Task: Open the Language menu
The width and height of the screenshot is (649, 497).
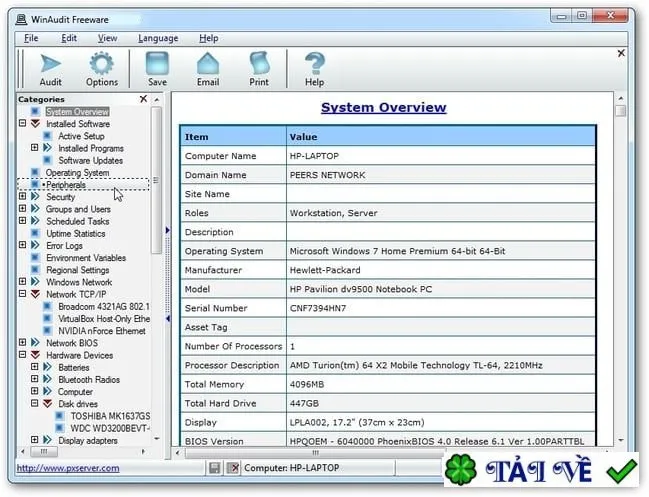Action: coord(158,38)
